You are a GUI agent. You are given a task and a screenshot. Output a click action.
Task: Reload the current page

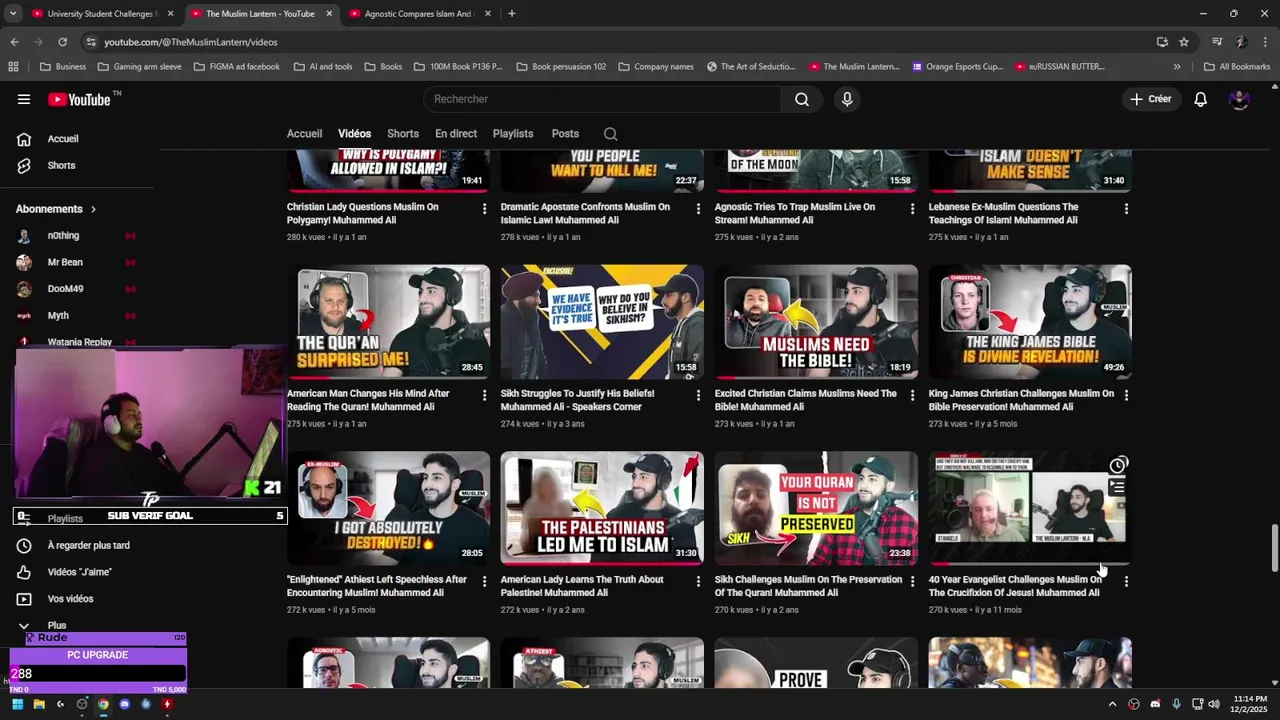click(x=62, y=42)
